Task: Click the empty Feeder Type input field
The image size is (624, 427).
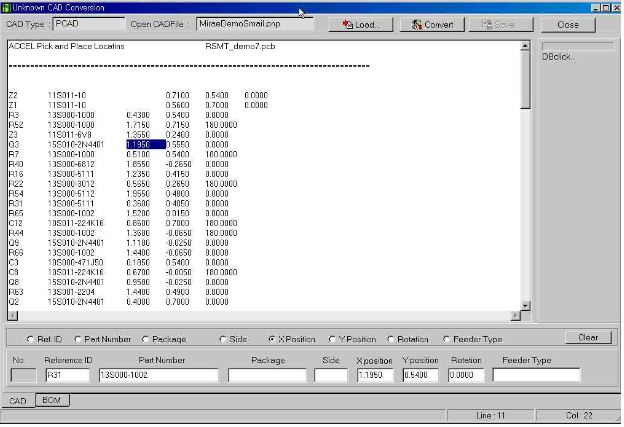Action: (x=536, y=375)
